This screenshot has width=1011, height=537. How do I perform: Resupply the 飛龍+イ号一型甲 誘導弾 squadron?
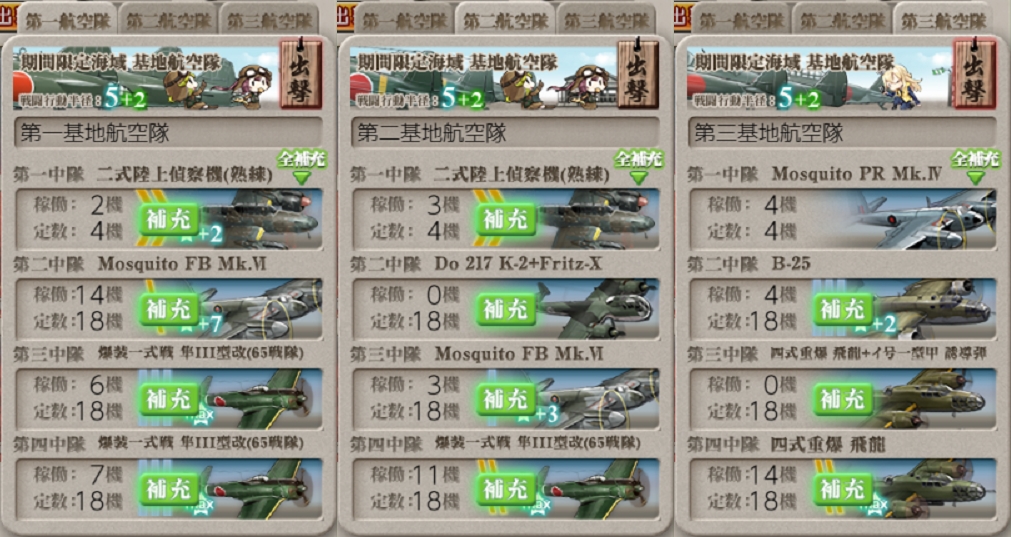pyautogui.click(x=842, y=400)
